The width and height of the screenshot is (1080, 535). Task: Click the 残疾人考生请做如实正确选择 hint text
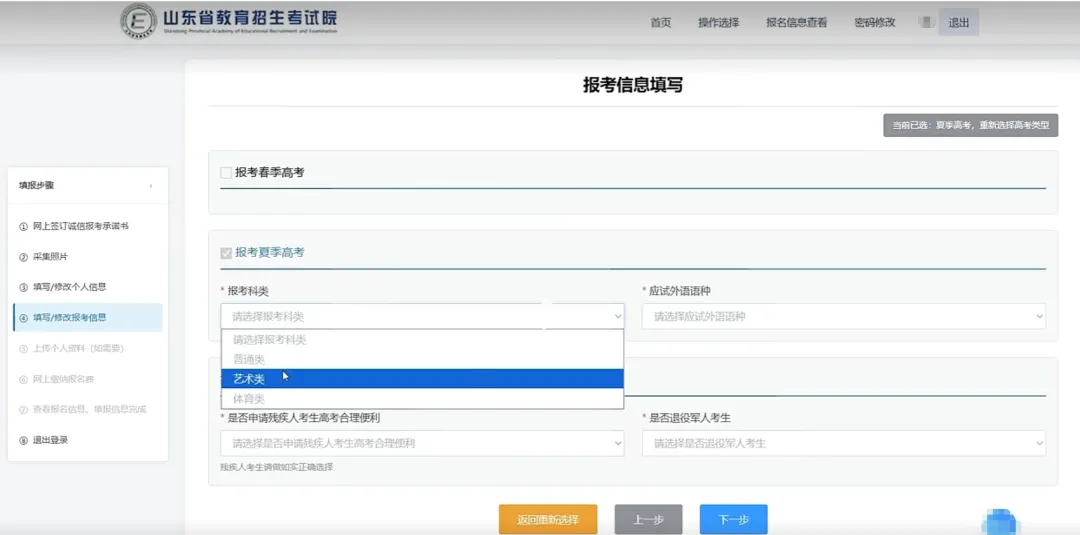pyautogui.click(x=277, y=468)
